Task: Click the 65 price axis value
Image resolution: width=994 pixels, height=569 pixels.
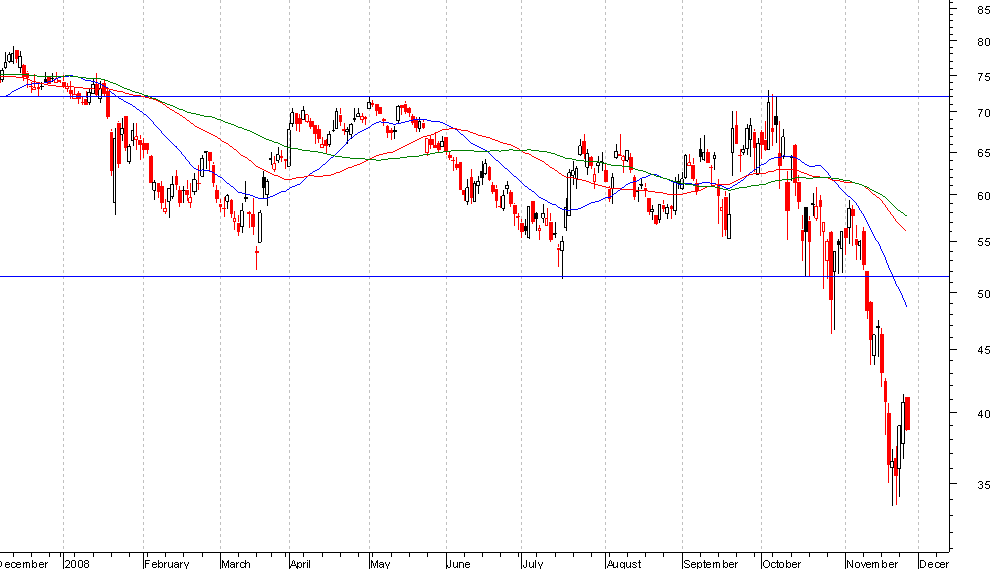Action: pyautogui.click(x=983, y=153)
